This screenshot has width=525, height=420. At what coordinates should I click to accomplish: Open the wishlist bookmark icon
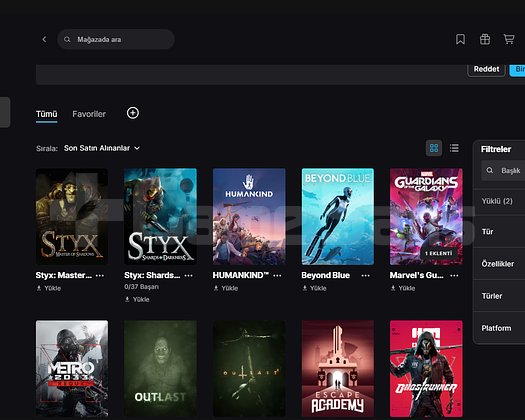[x=460, y=39]
